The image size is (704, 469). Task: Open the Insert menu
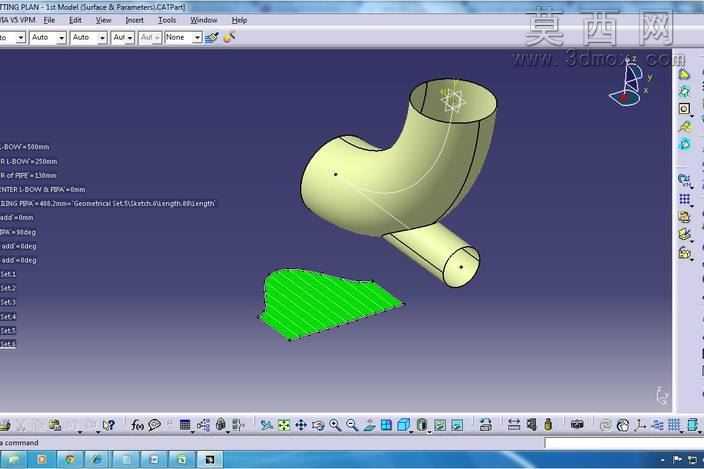point(134,20)
